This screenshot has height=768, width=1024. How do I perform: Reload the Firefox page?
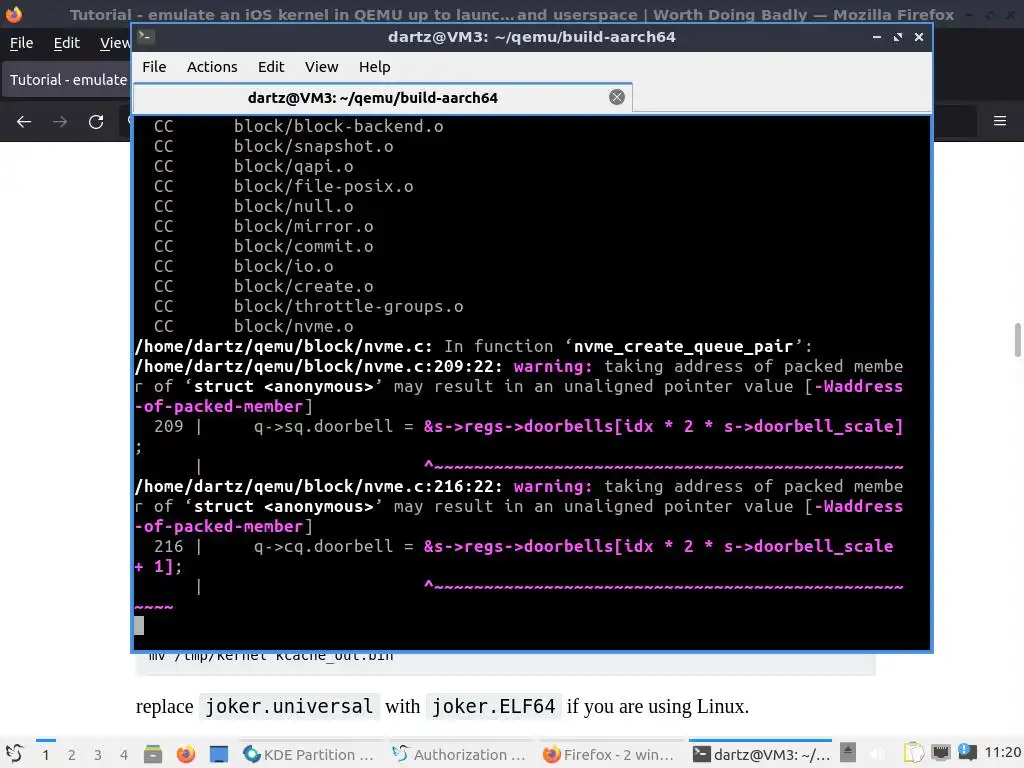point(96,121)
